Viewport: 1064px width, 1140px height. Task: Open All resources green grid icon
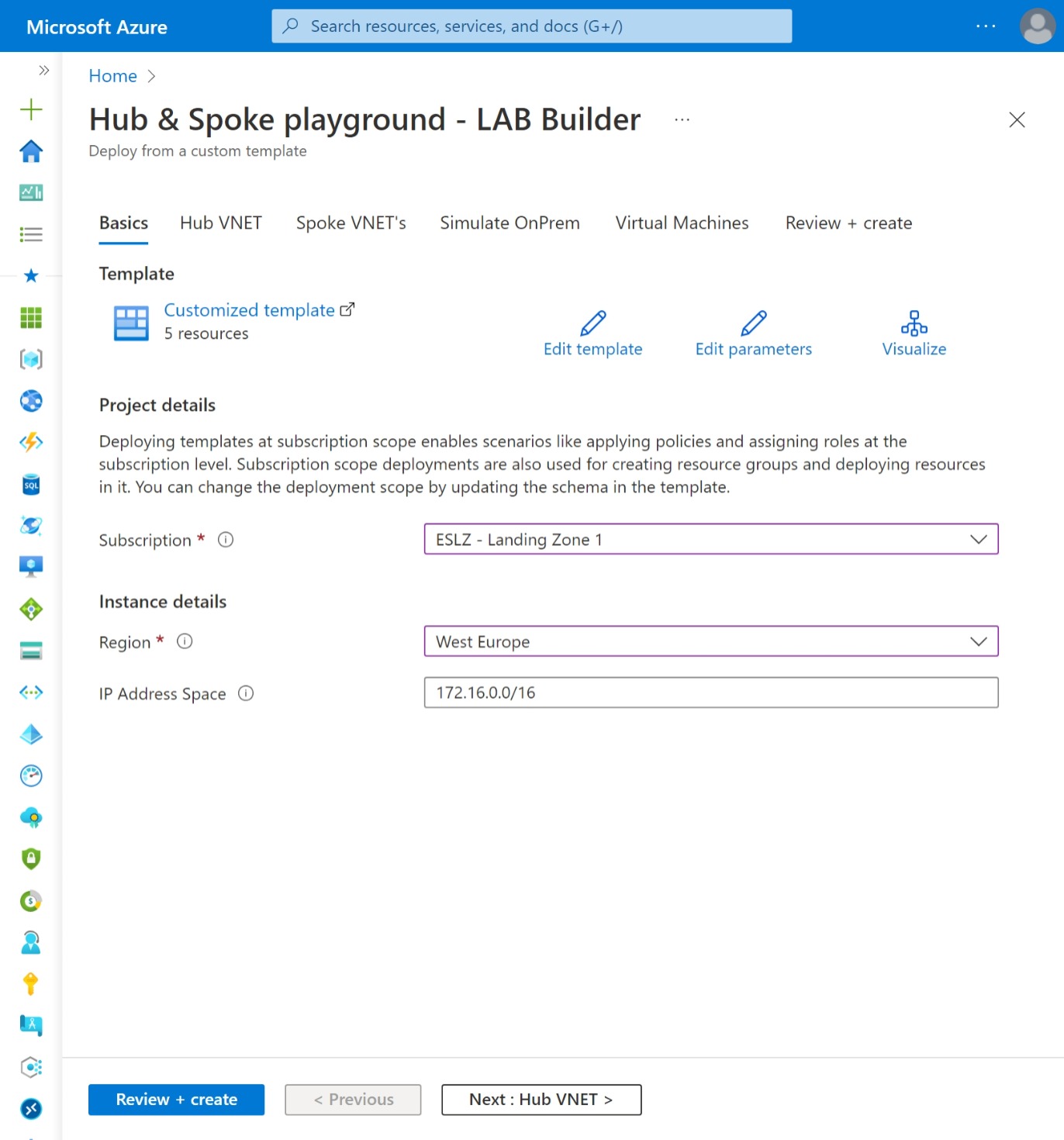(31, 317)
